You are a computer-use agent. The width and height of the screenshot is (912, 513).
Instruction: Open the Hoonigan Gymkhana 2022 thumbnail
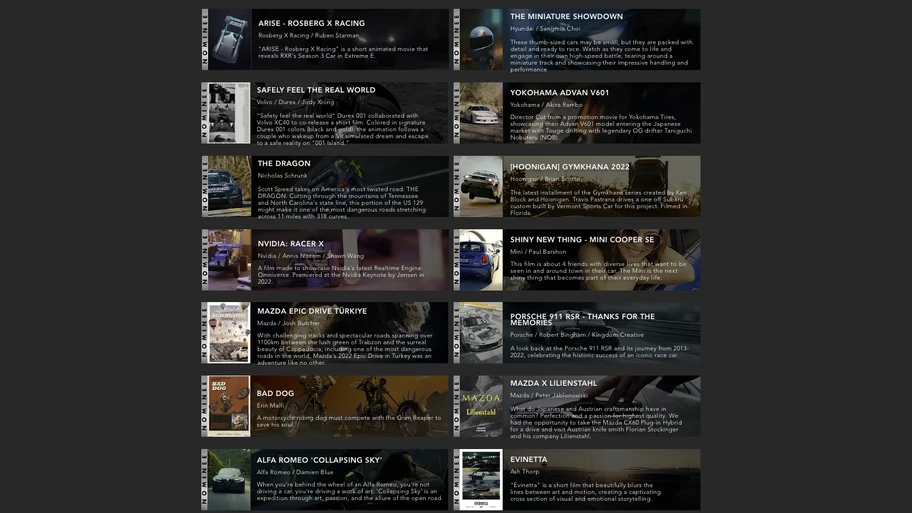coord(482,186)
